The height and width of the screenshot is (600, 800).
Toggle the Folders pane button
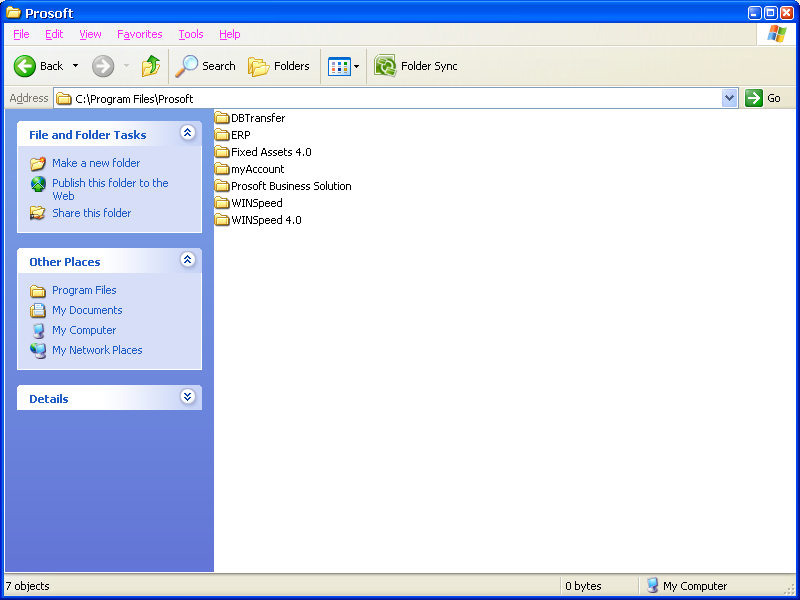pos(279,66)
